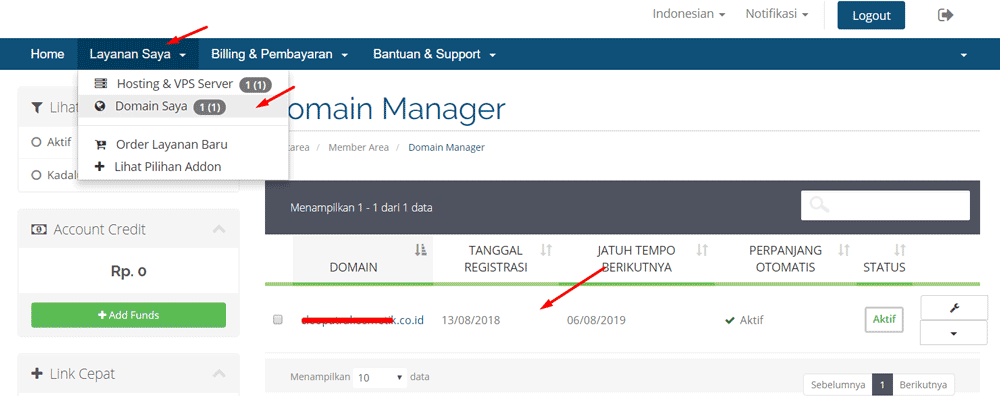This screenshot has width=1000, height=396.
Task: Click the magnifier icon in the search box
Action: pos(820,205)
